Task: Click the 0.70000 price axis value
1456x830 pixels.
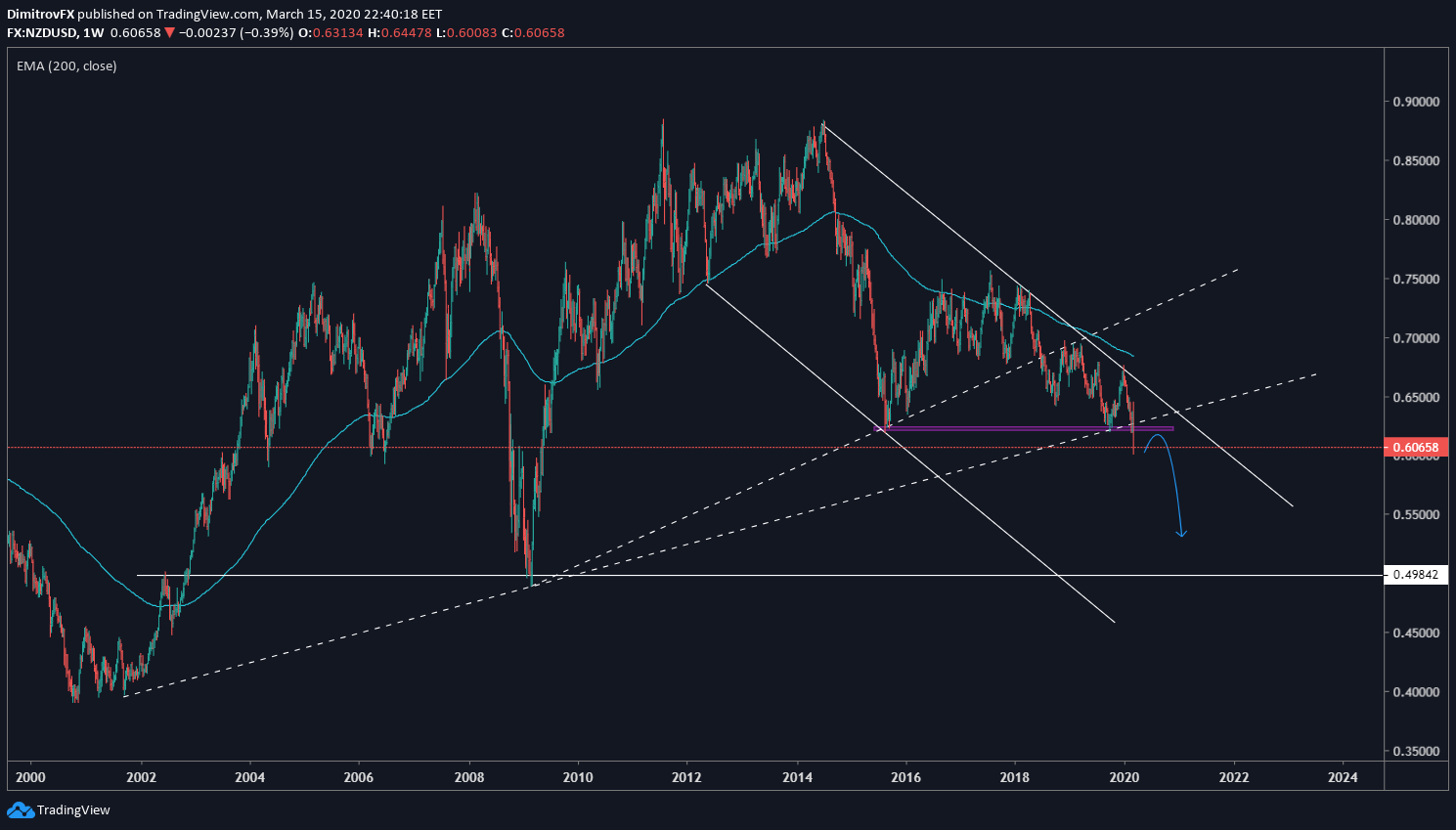Action: tap(1416, 338)
